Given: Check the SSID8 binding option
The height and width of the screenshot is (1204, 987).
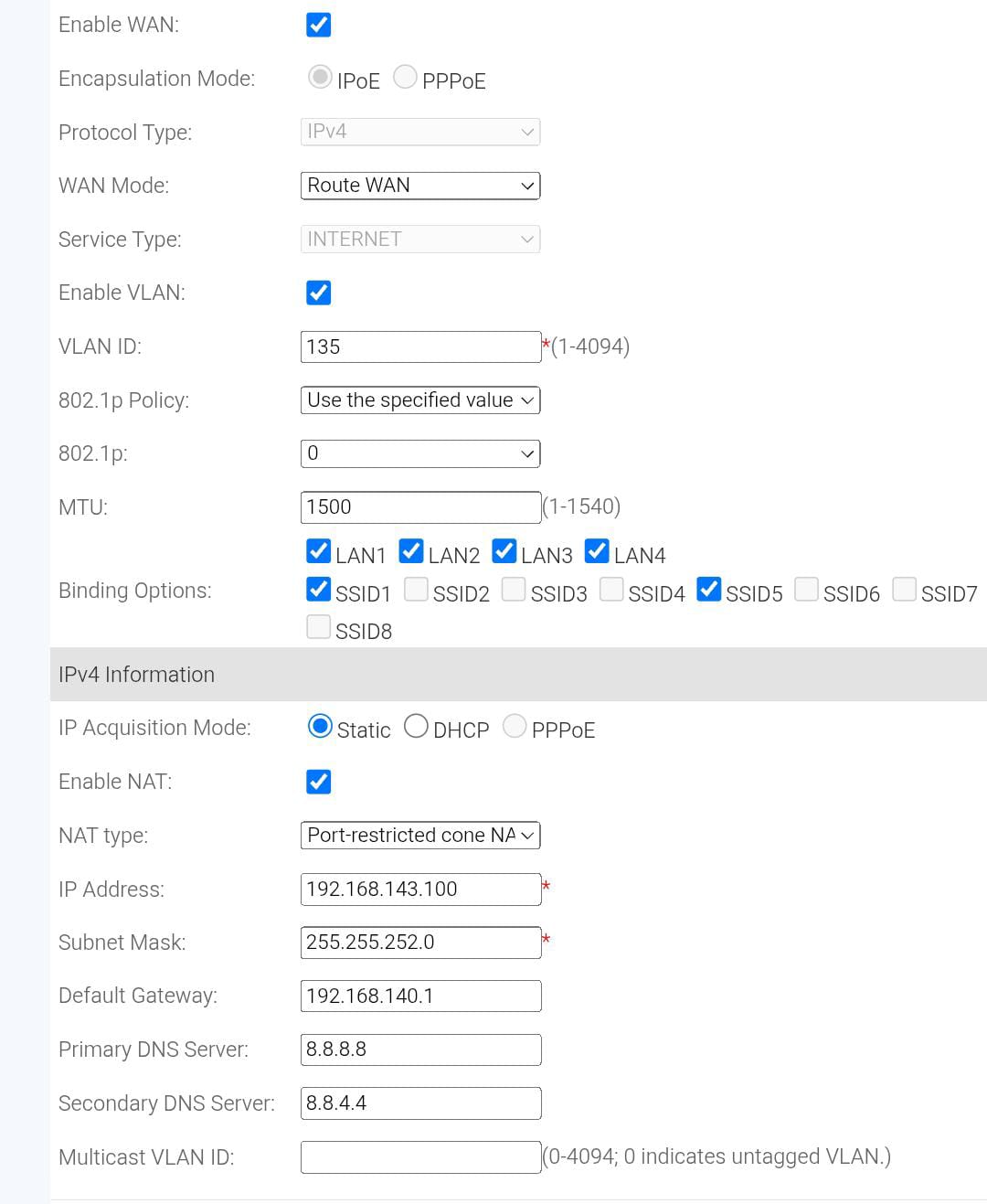Looking at the screenshot, I should (x=318, y=626).
